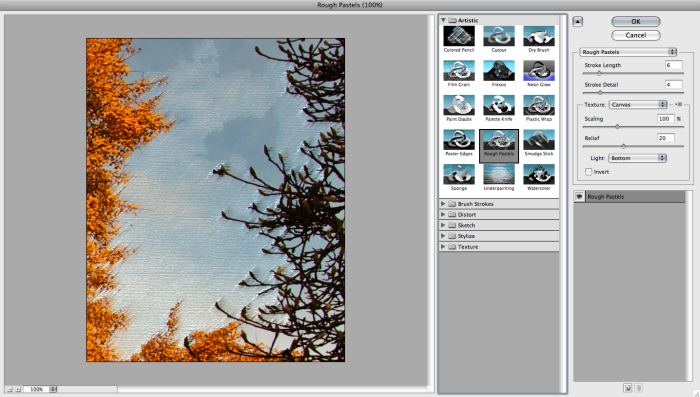Screen dimensions: 700x397
Task: Expand the Texture filter folder
Action: click(443, 247)
